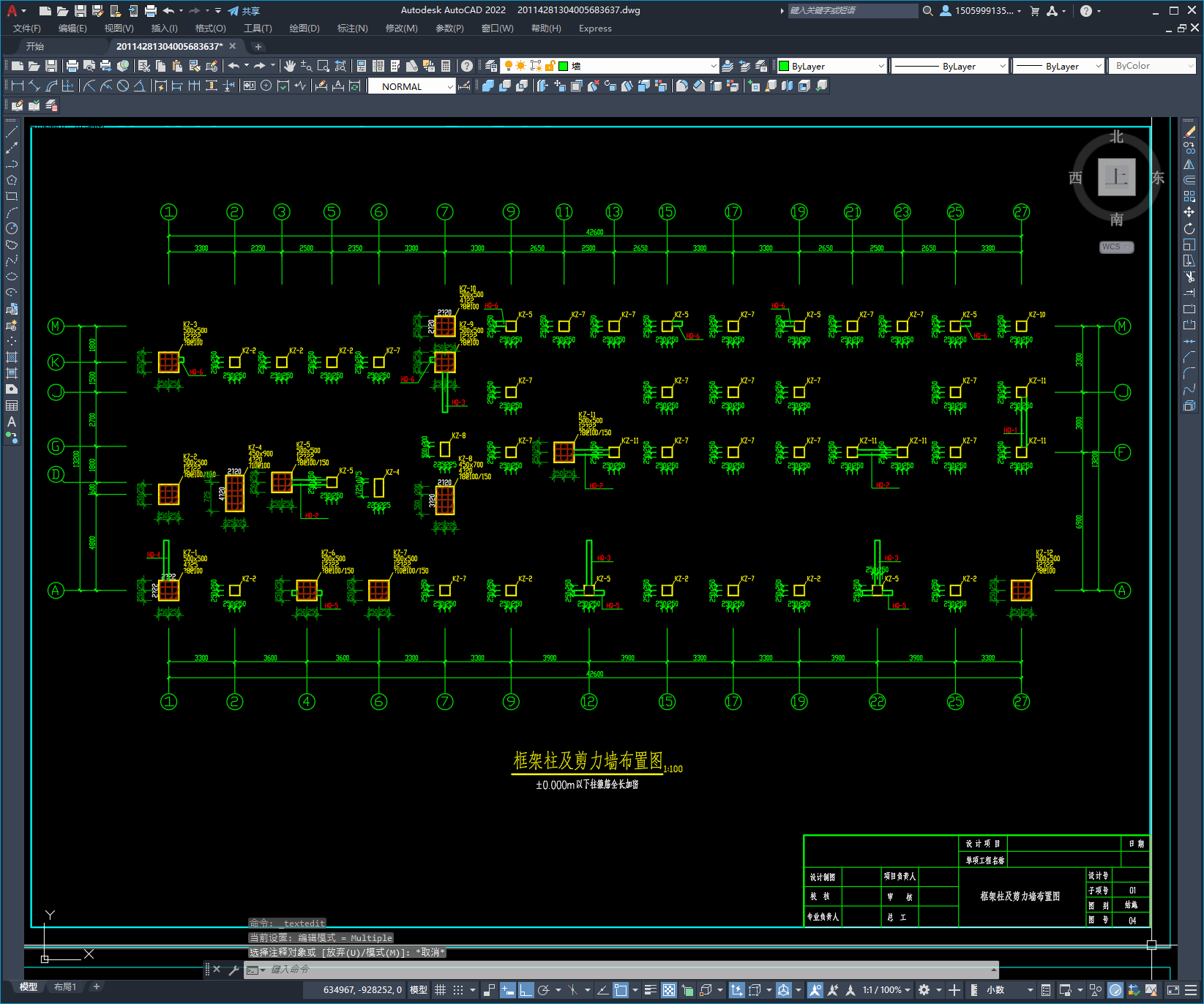Click the Pan hand tool icon

(290, 66)
